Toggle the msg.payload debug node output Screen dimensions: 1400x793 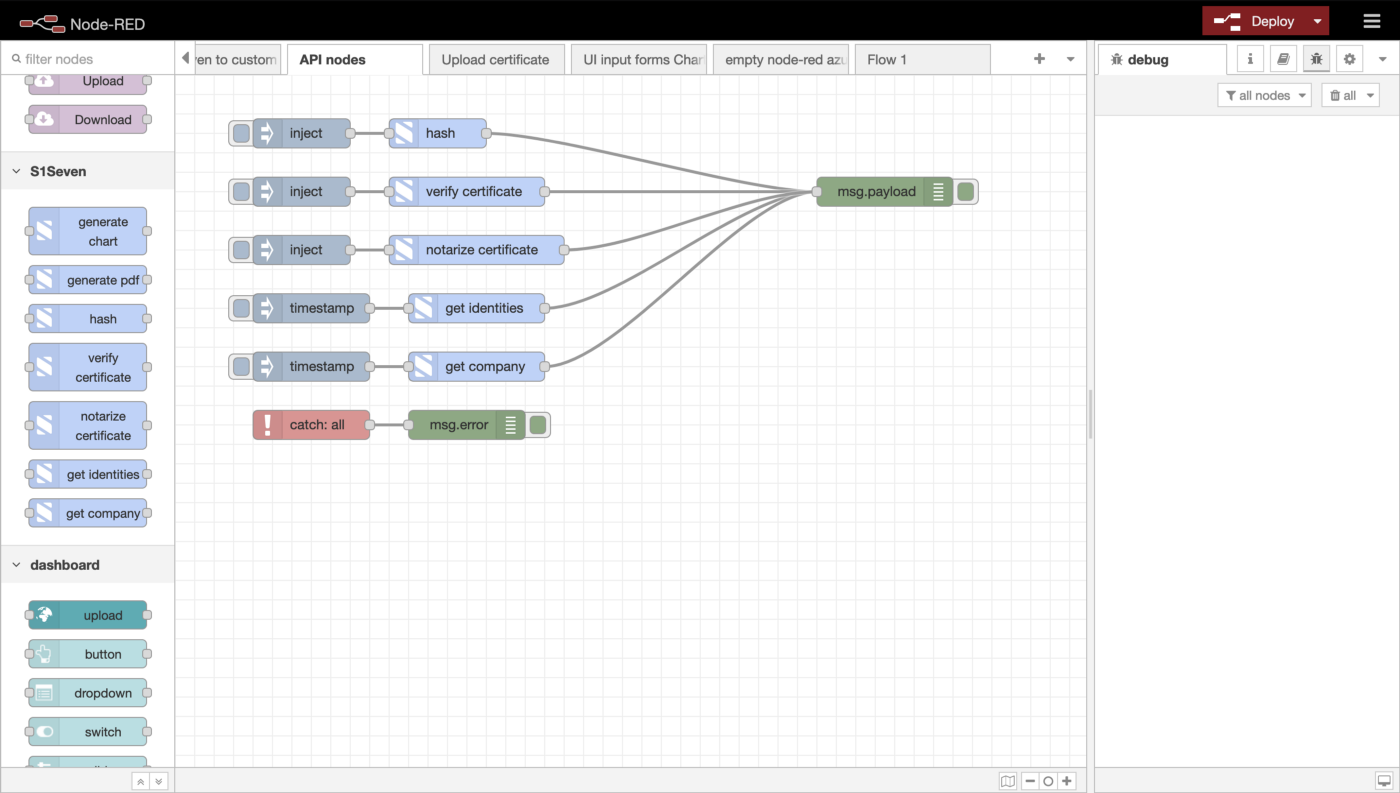tap(965, 192)
